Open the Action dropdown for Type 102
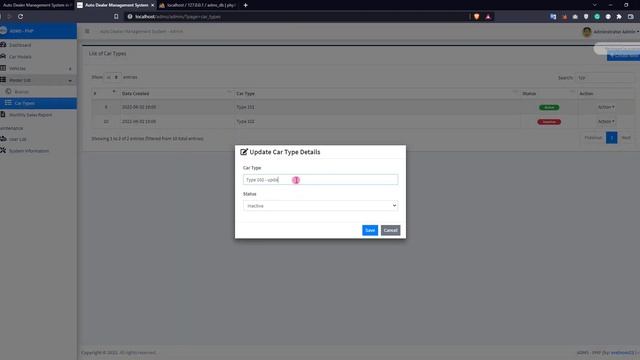This screenshot has width=640, height=360. [x=606, y=122]
